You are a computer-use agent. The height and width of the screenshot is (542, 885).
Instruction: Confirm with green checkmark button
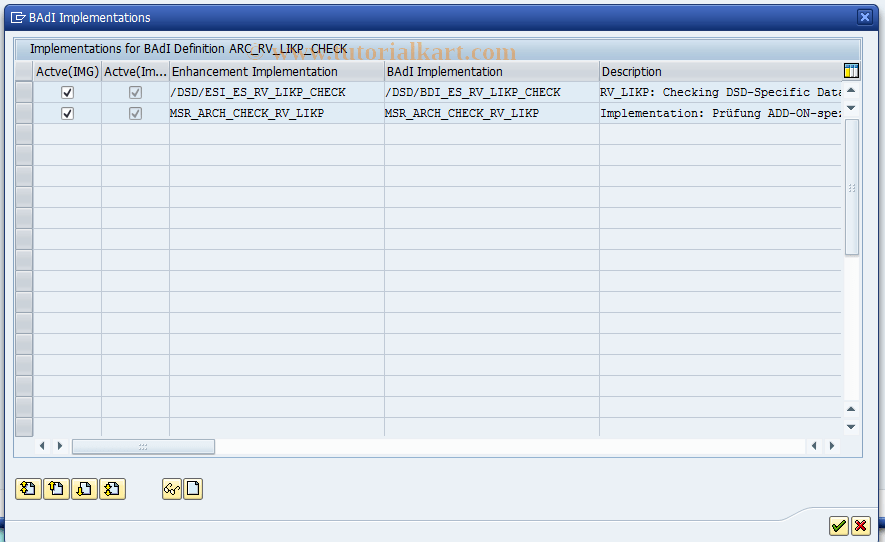pos(839,526)
